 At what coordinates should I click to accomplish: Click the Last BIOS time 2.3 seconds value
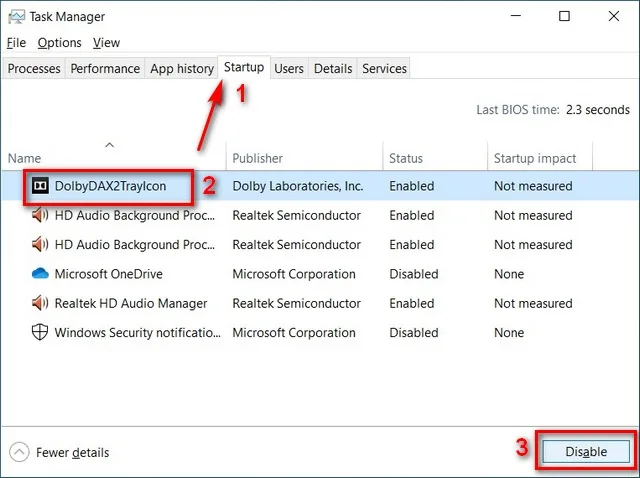(x=598, y=109)
